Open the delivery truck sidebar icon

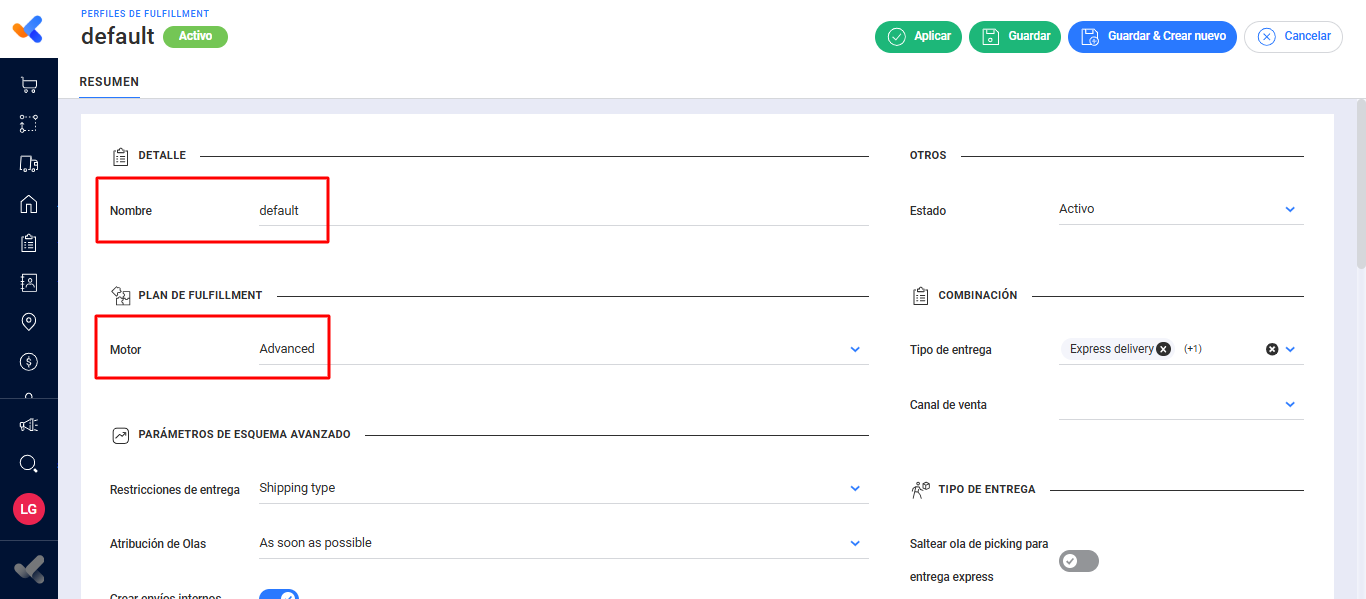coord(29,164)
